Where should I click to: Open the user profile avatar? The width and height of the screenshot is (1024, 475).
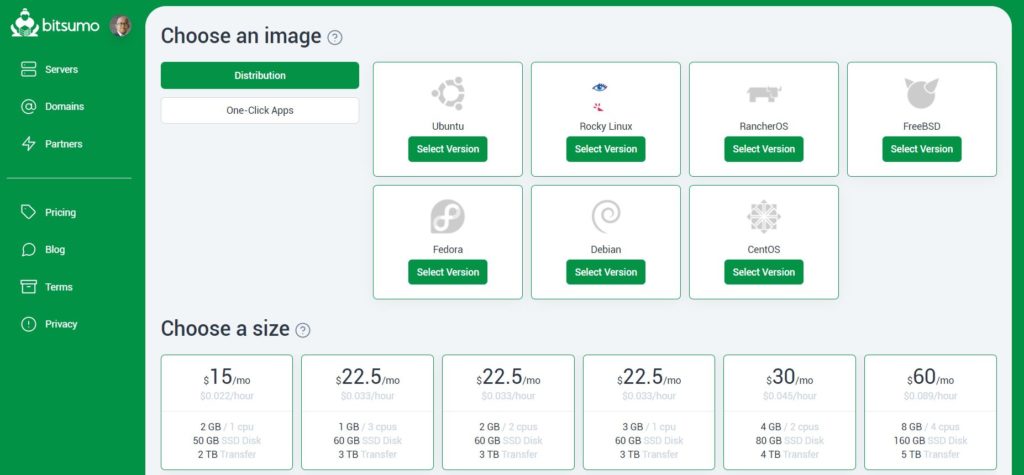click(120, 25)
